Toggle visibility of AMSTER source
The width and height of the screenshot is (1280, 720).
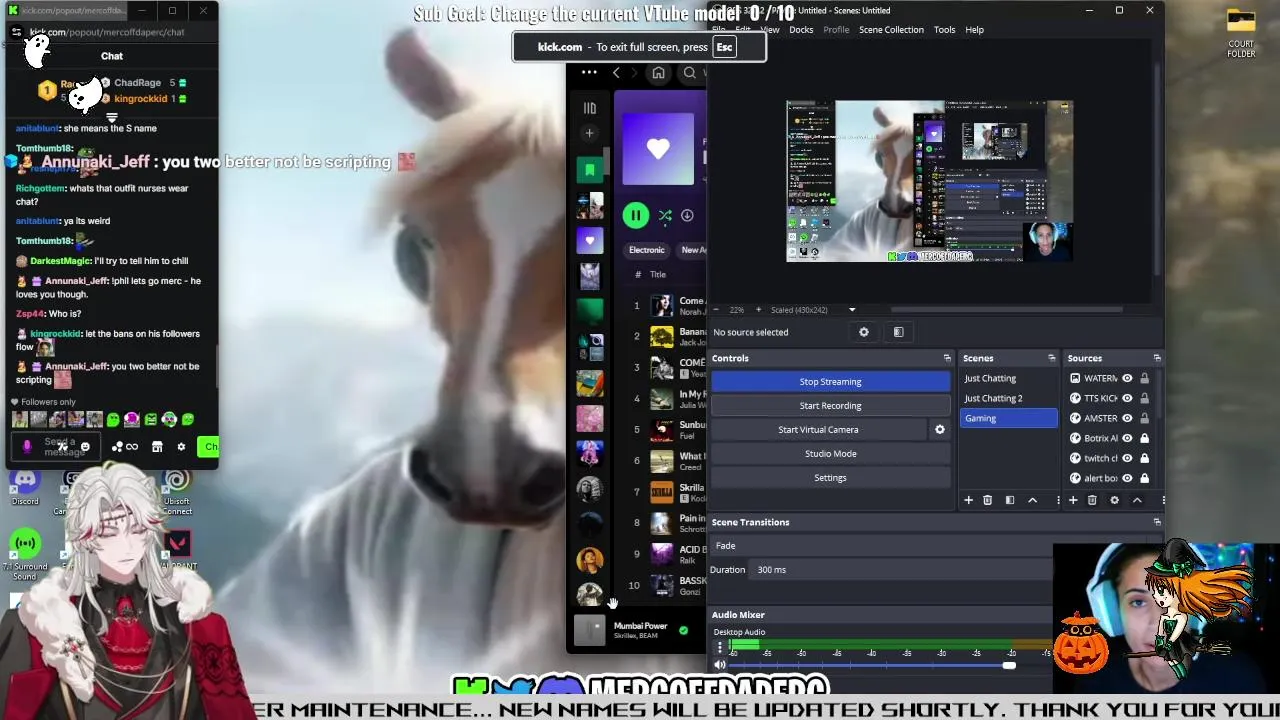pos(1127,418)
